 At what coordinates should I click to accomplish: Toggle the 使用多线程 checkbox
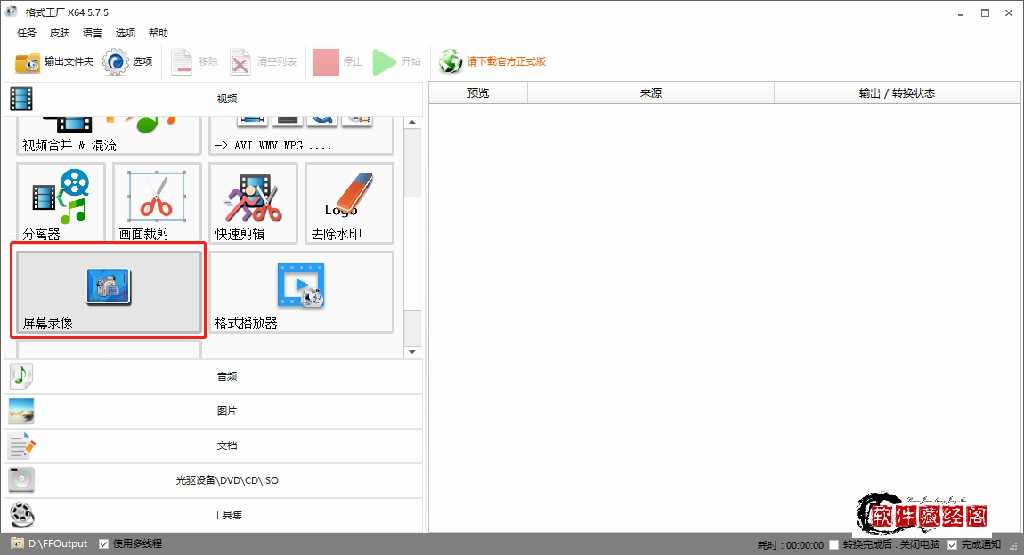pyautogui.click(x=104, y=544)
